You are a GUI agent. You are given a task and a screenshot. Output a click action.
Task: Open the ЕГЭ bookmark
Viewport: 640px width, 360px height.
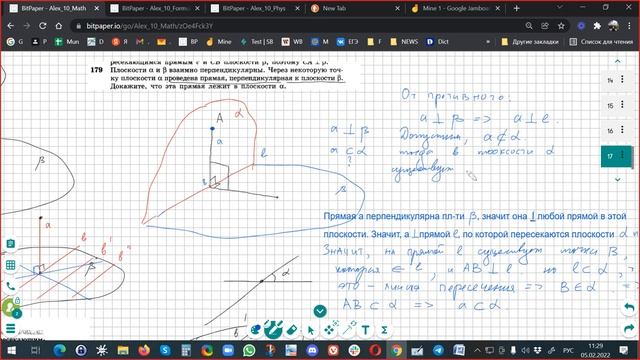347,42
